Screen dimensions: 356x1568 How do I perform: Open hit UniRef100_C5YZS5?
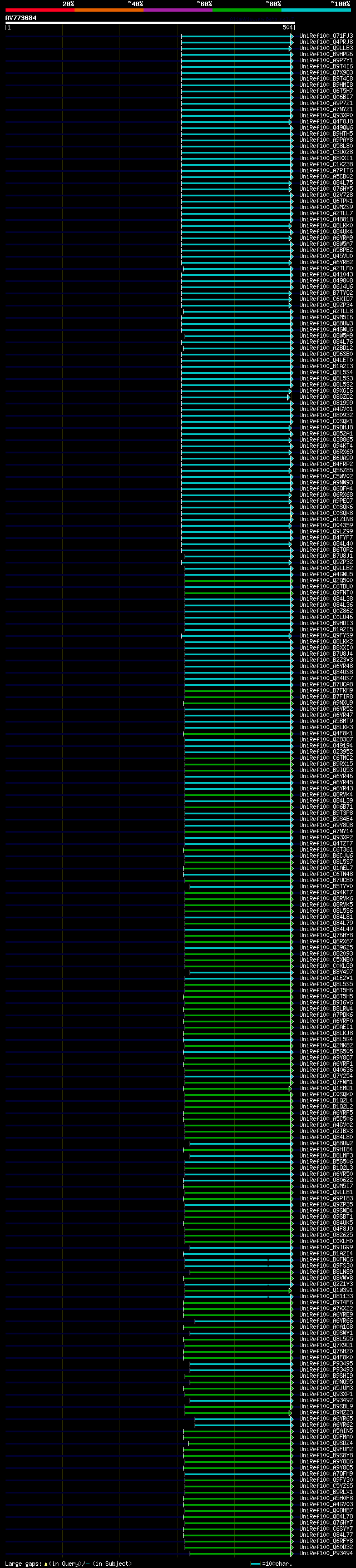pos(325,1485)
